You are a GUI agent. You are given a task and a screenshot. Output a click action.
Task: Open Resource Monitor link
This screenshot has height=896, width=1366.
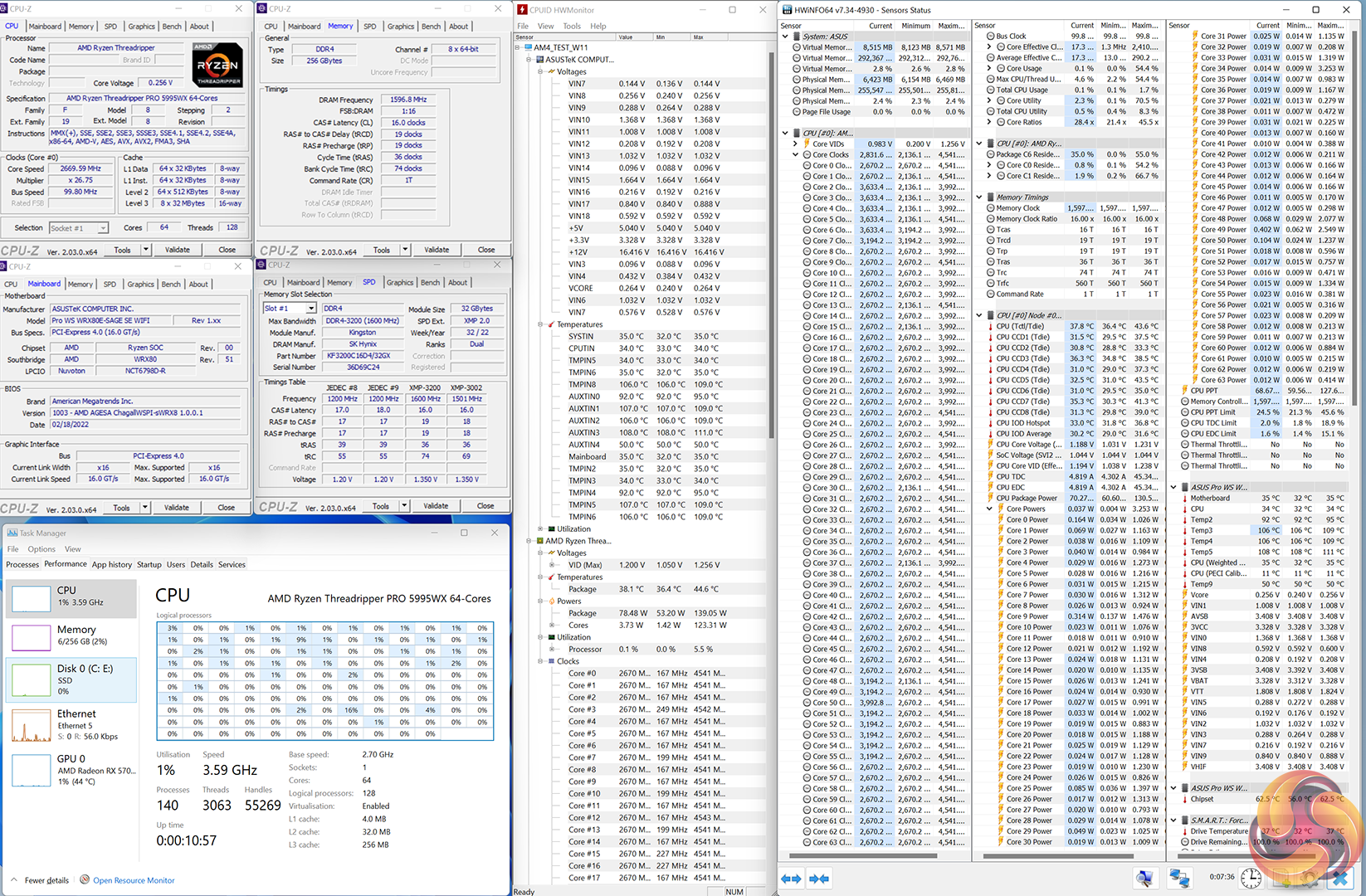tap(134, 880)
